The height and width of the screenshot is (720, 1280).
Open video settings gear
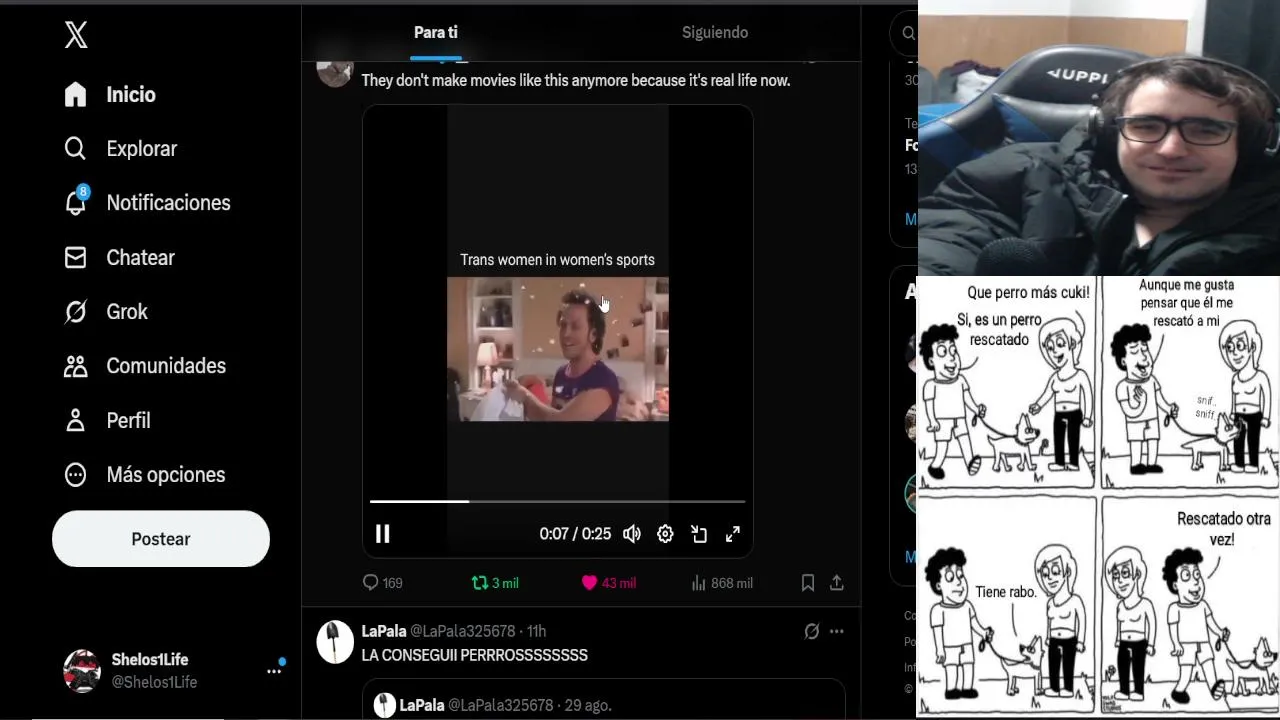click(665, 534)
